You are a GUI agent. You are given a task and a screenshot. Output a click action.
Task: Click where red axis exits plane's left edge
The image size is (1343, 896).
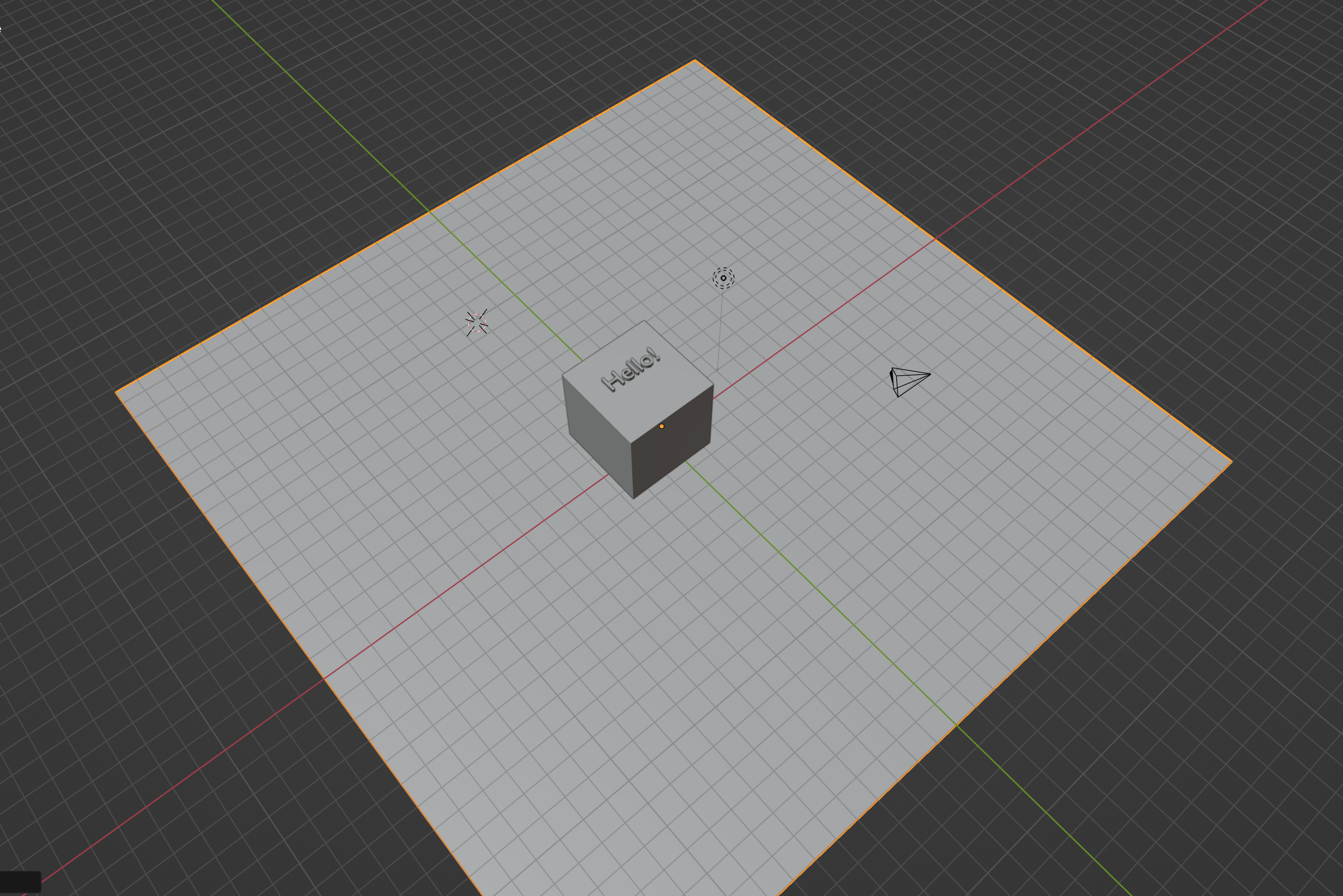(x=324, y=679)
